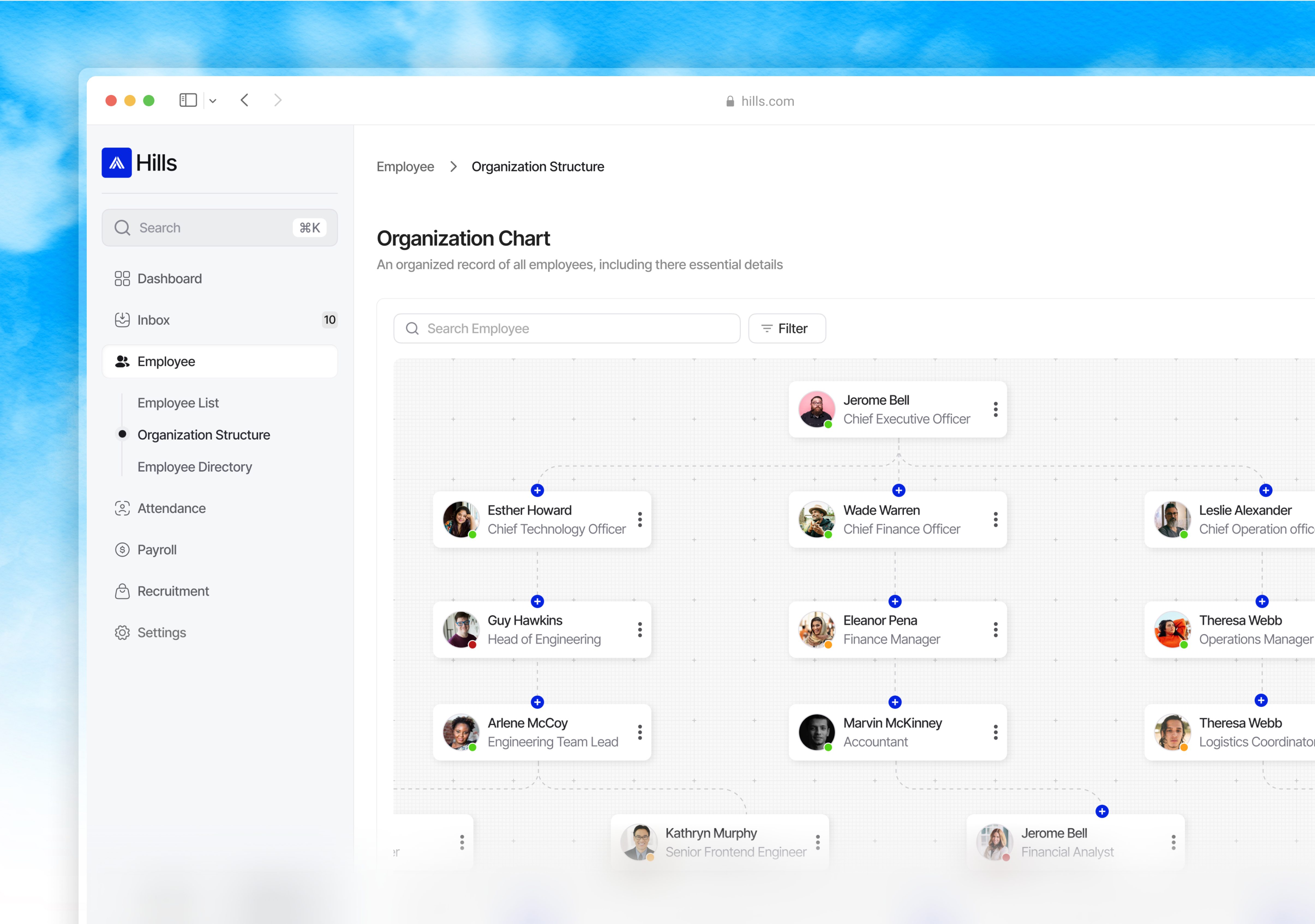Expand the node above Leslie Alexander

(1266, 490)
